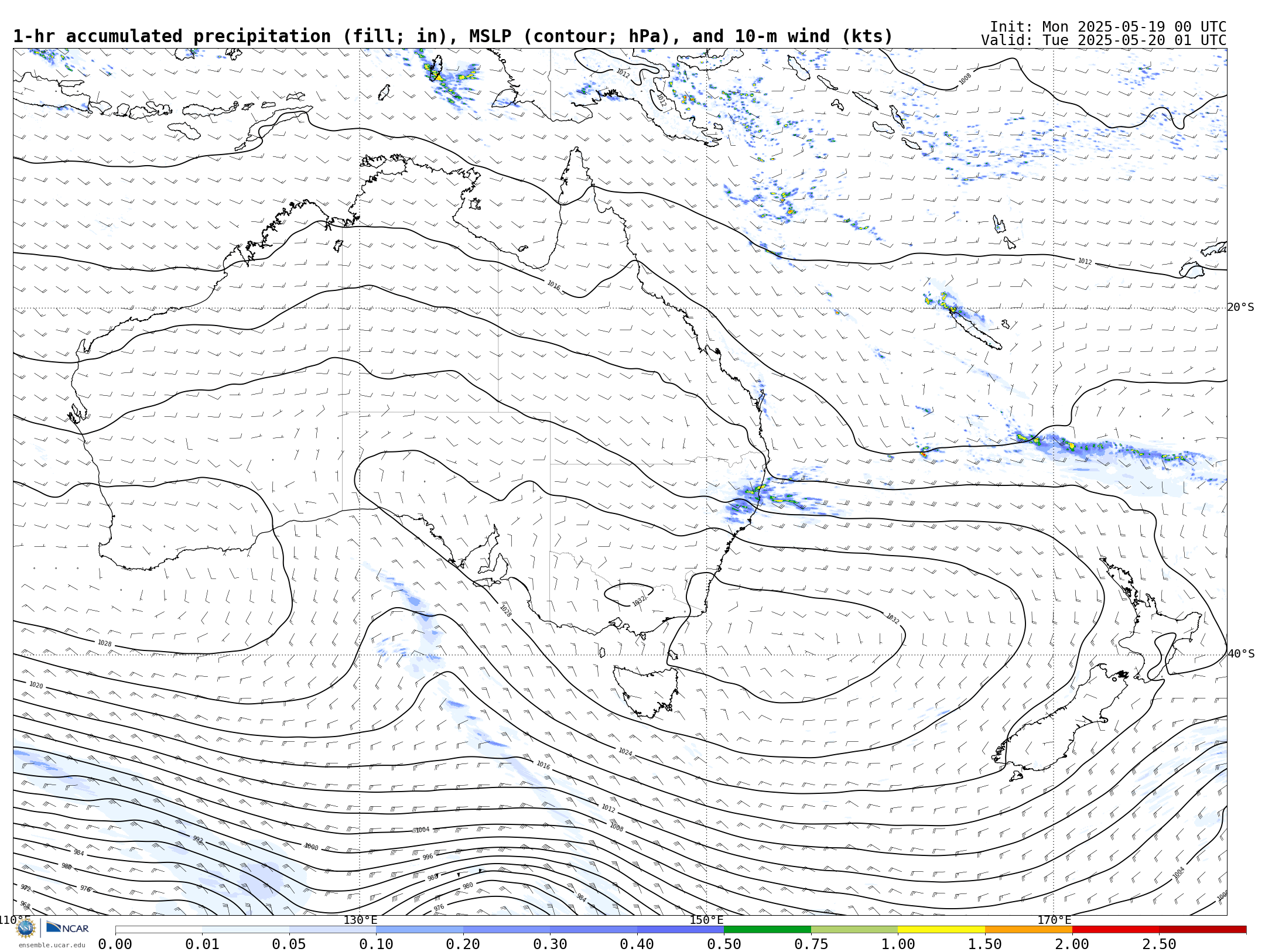Click the 1.00 colorbar tick label
The width and height of the screenshot is (1265, 952).
pos(898,944)
